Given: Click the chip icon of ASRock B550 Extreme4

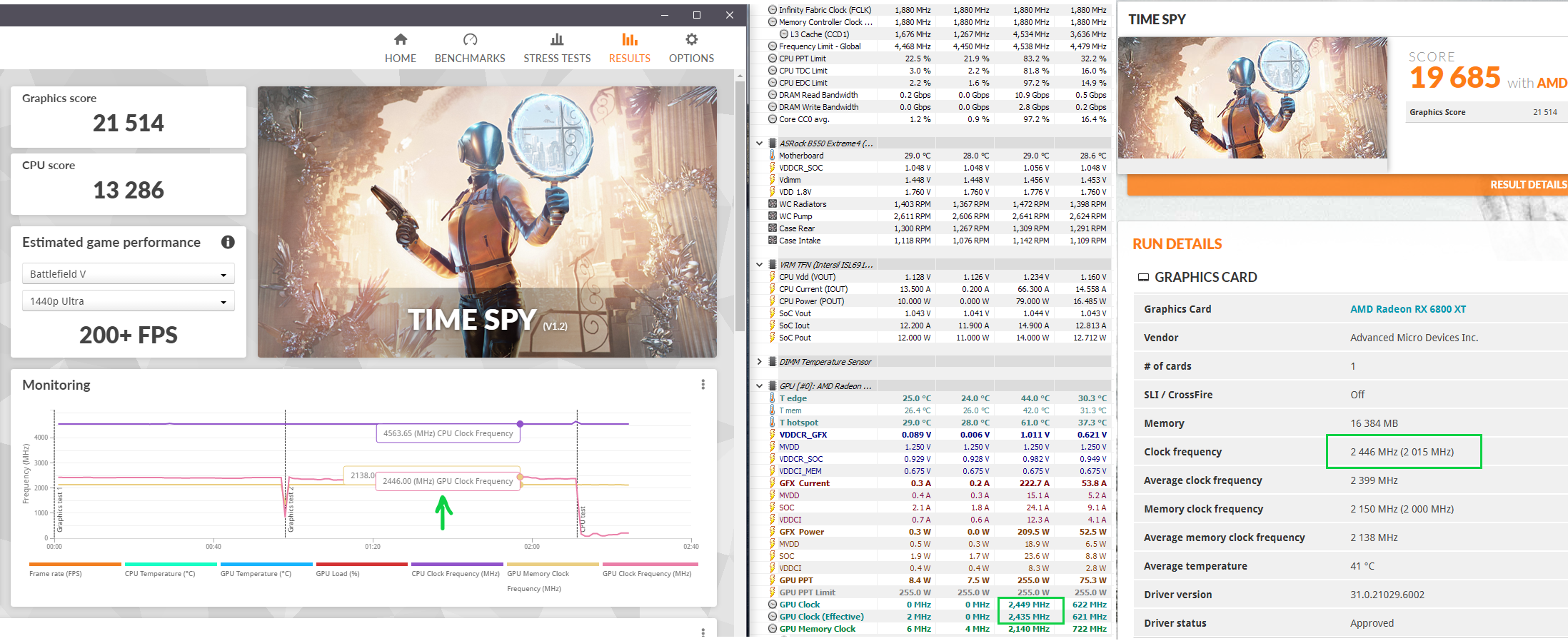Looking at the screenshot, I should coord(773,143).
